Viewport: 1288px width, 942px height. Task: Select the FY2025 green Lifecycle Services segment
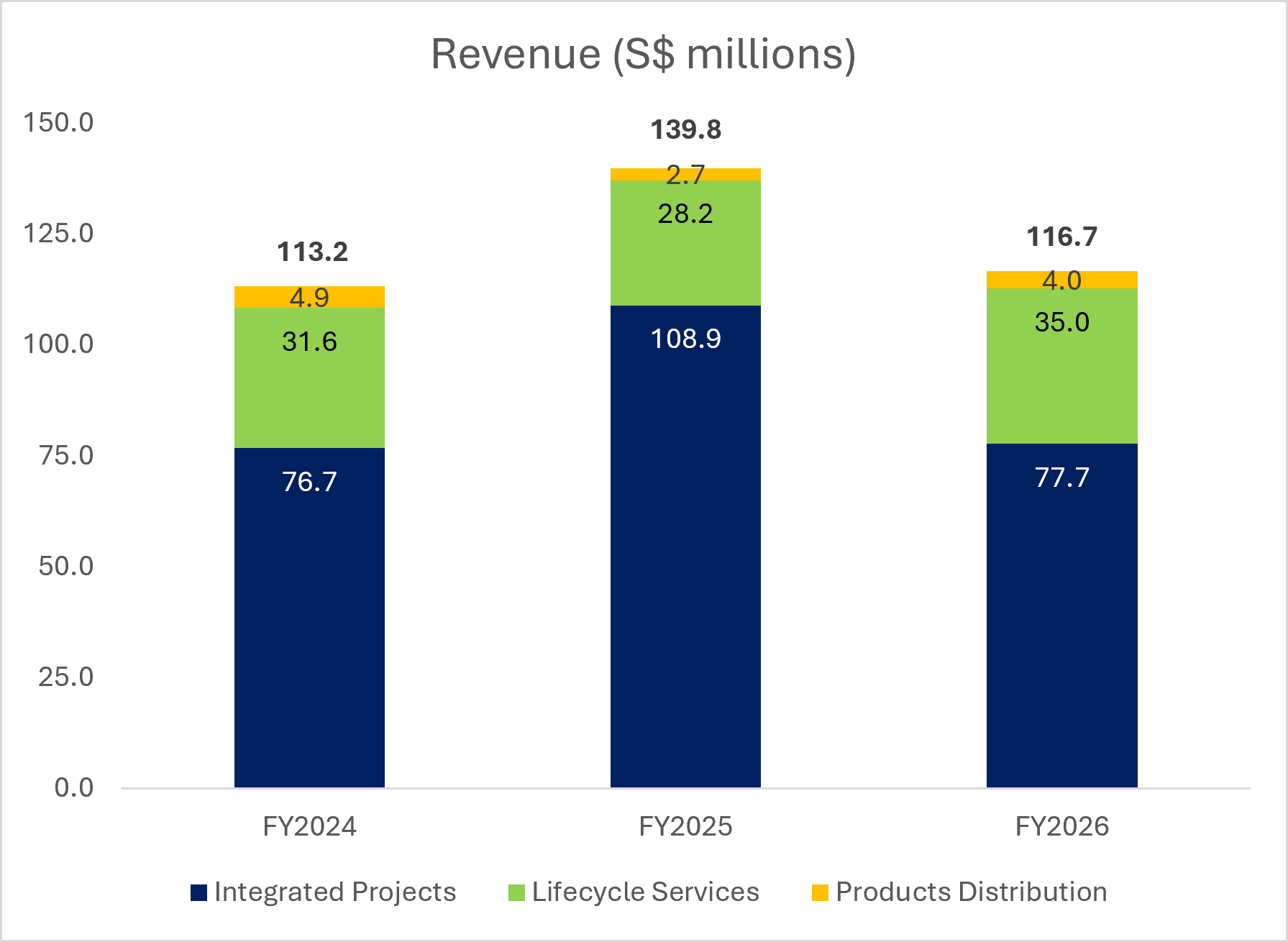tap(685, 243)
